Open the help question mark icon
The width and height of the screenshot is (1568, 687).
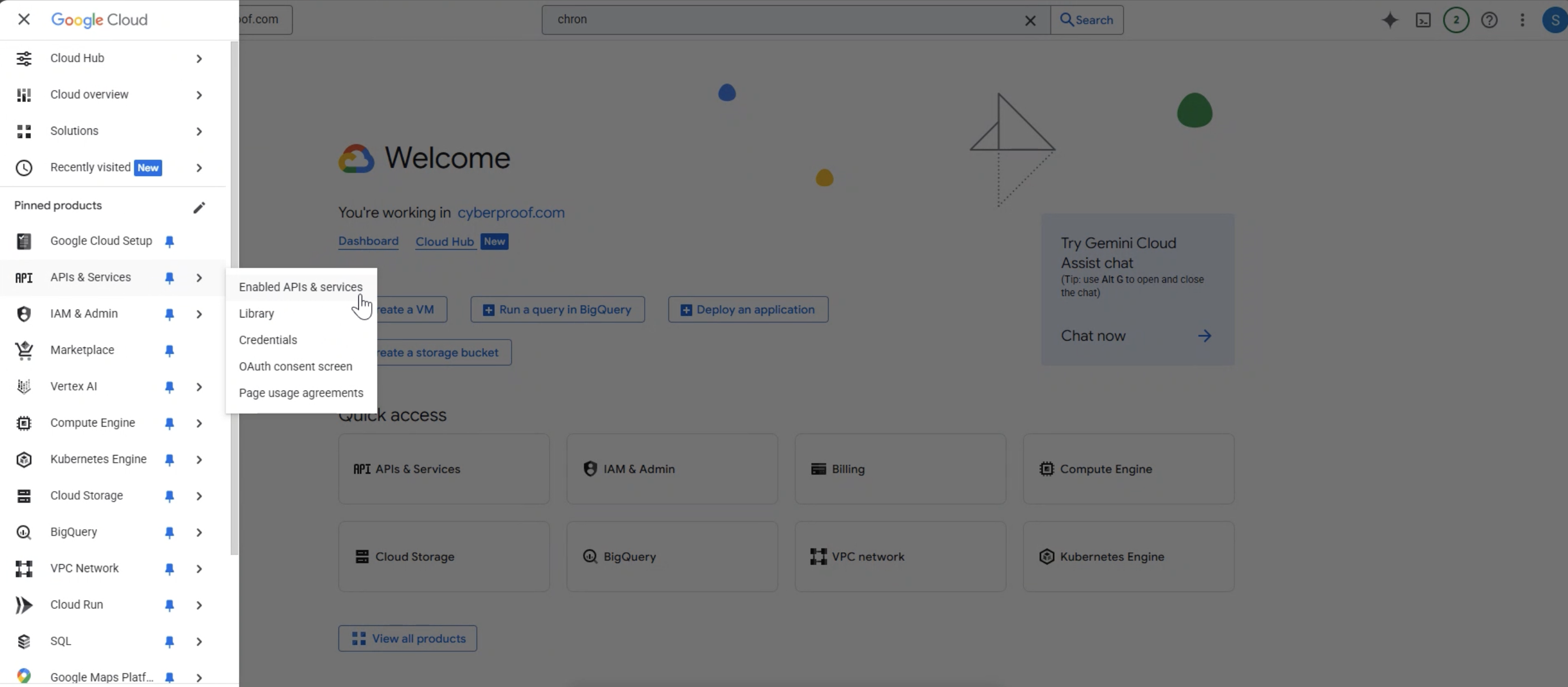tap(1489, 20)
